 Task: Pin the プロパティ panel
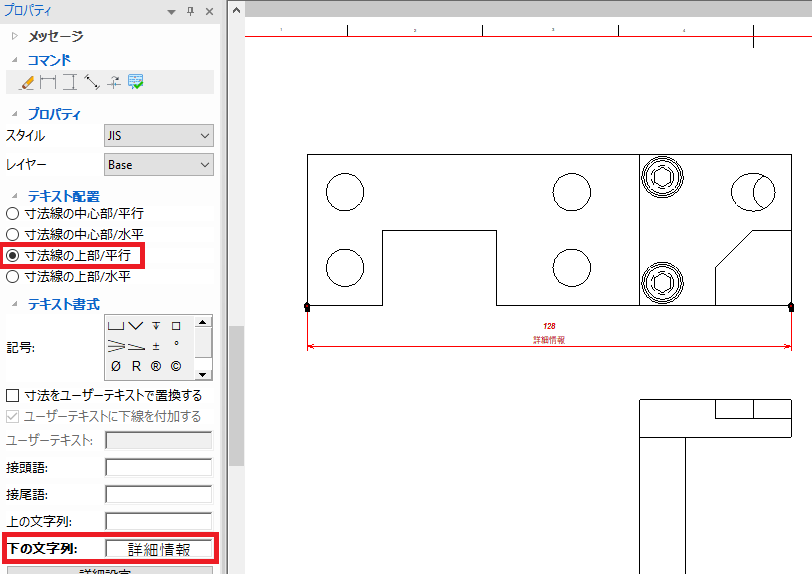[x=190, y=11]
